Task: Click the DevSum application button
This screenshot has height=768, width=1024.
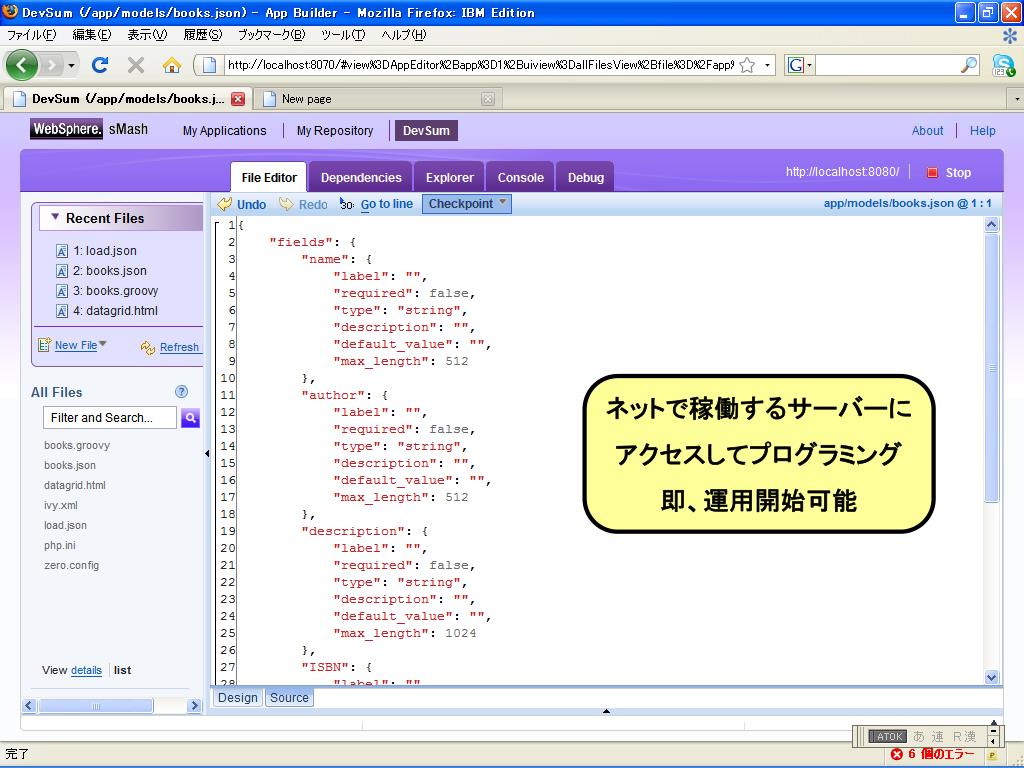Action: coord(426,131)
